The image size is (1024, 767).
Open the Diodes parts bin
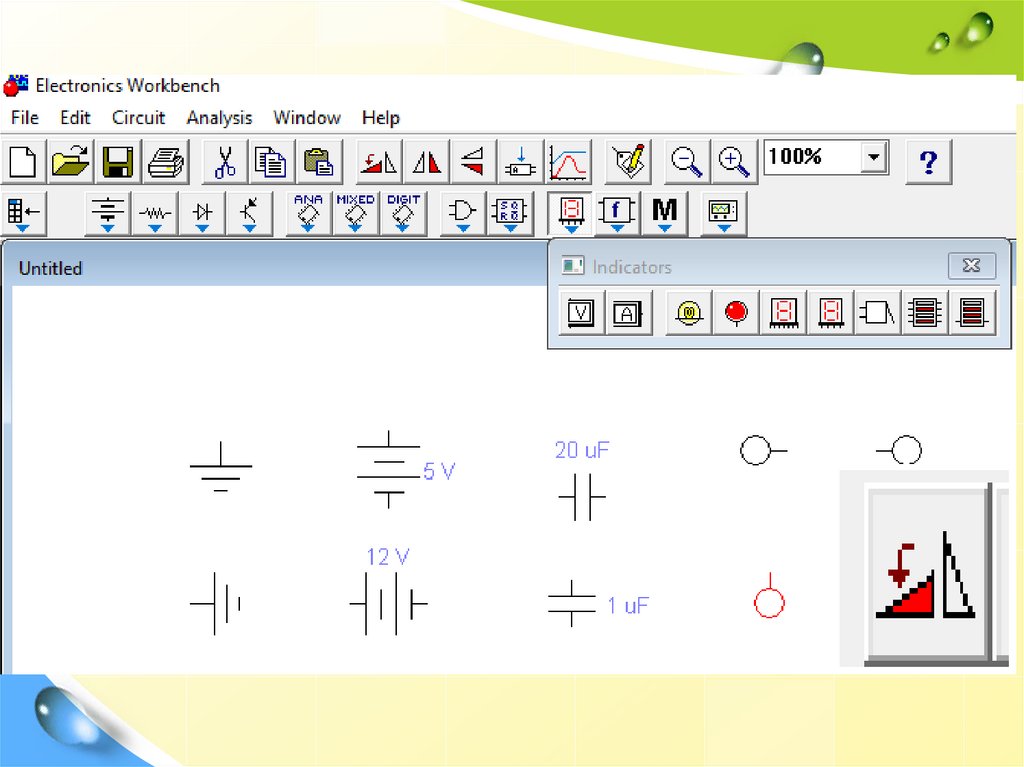202,213
